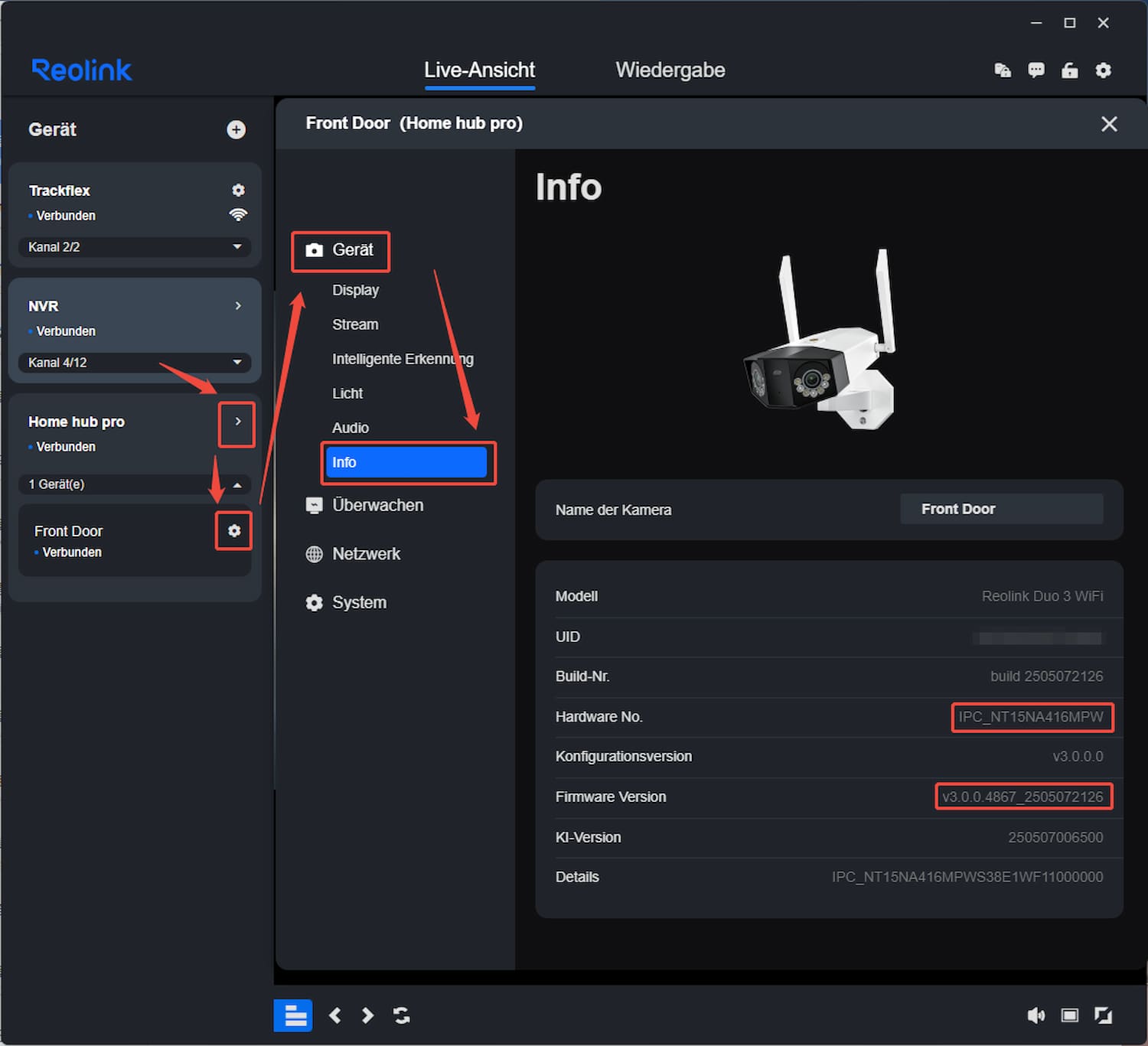1148x1046 pixels.
Task: Add a new device with plus icon
Action: pyautogui.click(x=236, y=130)
